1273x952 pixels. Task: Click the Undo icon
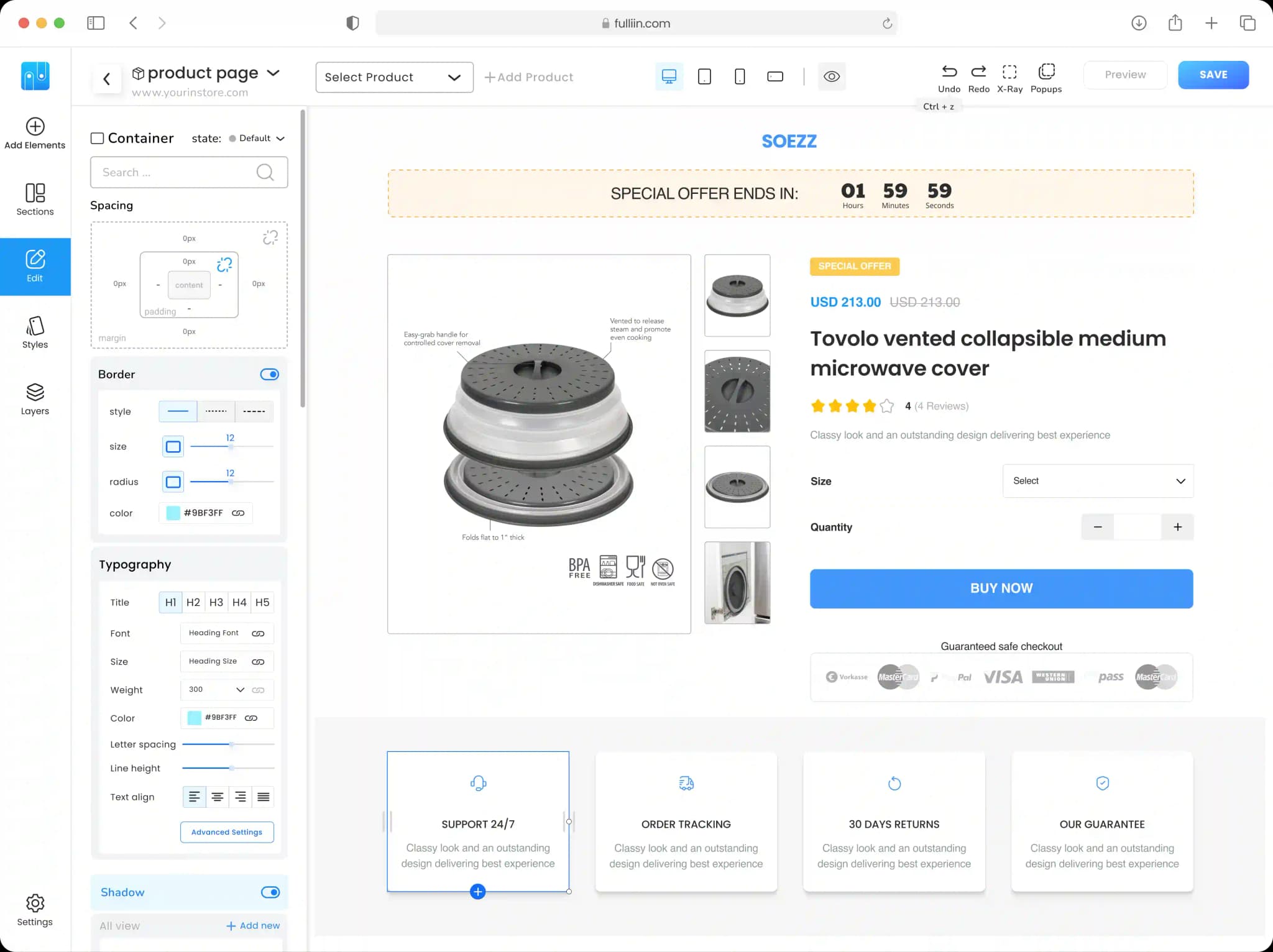pos(949,71)
